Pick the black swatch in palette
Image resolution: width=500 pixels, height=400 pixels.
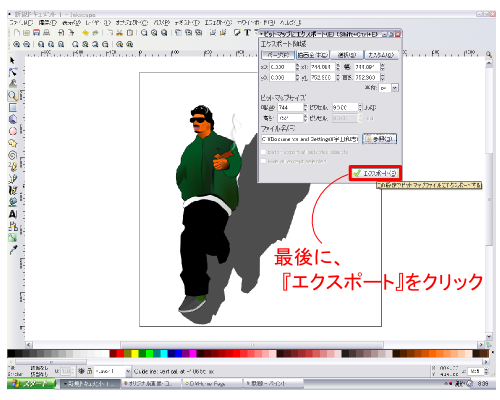point(11,353)
